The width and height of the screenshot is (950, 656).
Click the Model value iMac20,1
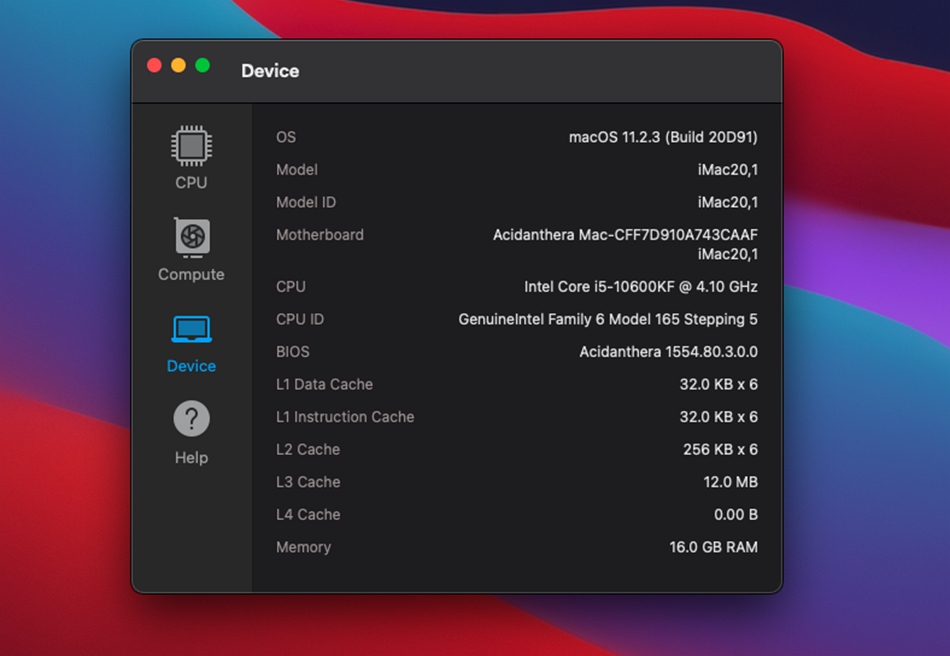click(x=728, y=170)
